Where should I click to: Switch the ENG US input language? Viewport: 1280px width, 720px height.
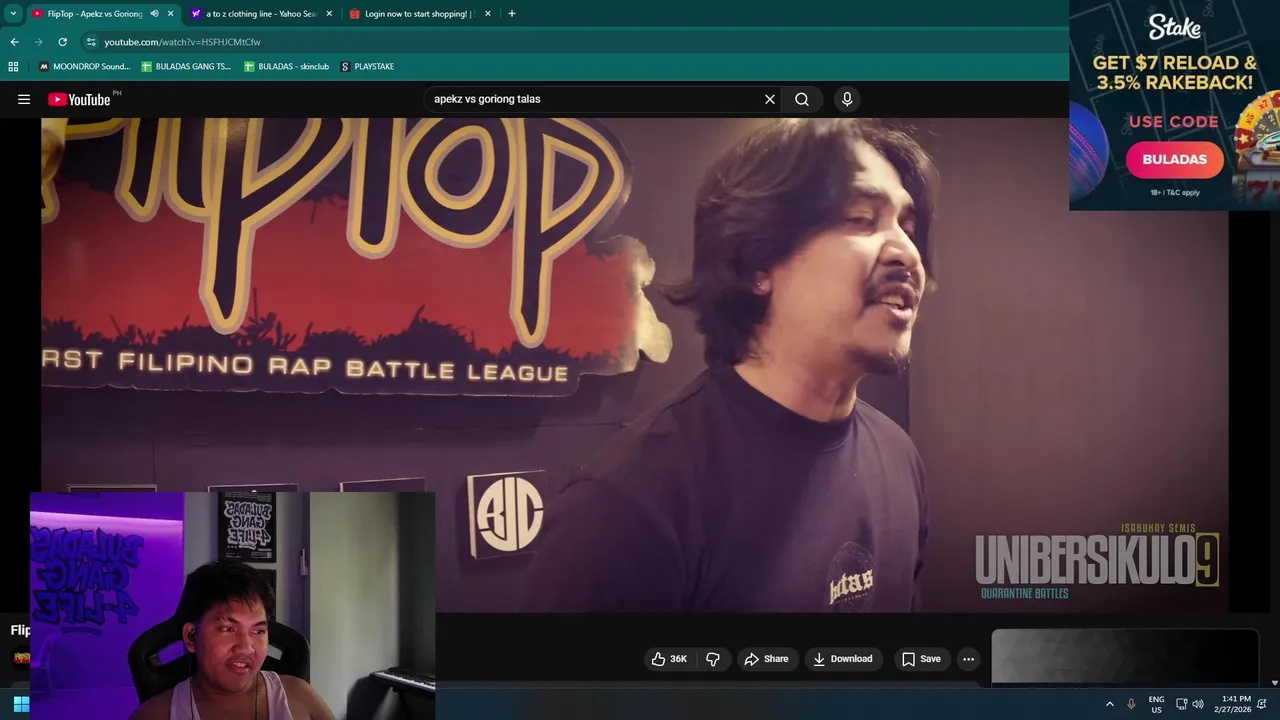pyautogui.click(x=1156, y=704)
